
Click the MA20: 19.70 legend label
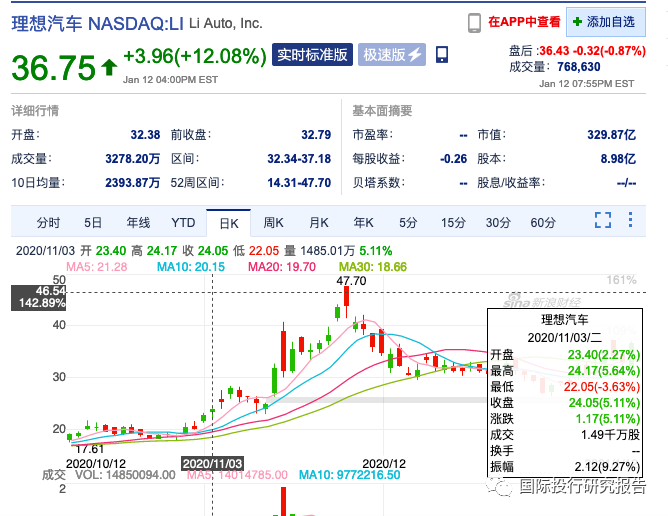pos(282,267)
